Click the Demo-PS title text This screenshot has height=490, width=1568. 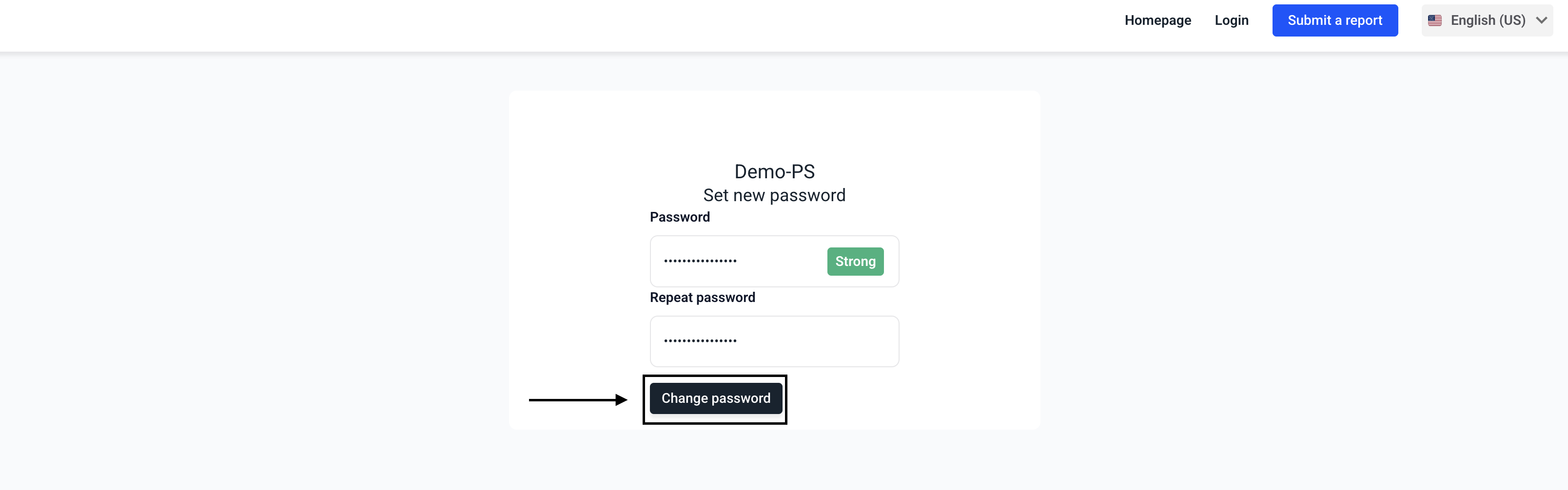point(774,171)
